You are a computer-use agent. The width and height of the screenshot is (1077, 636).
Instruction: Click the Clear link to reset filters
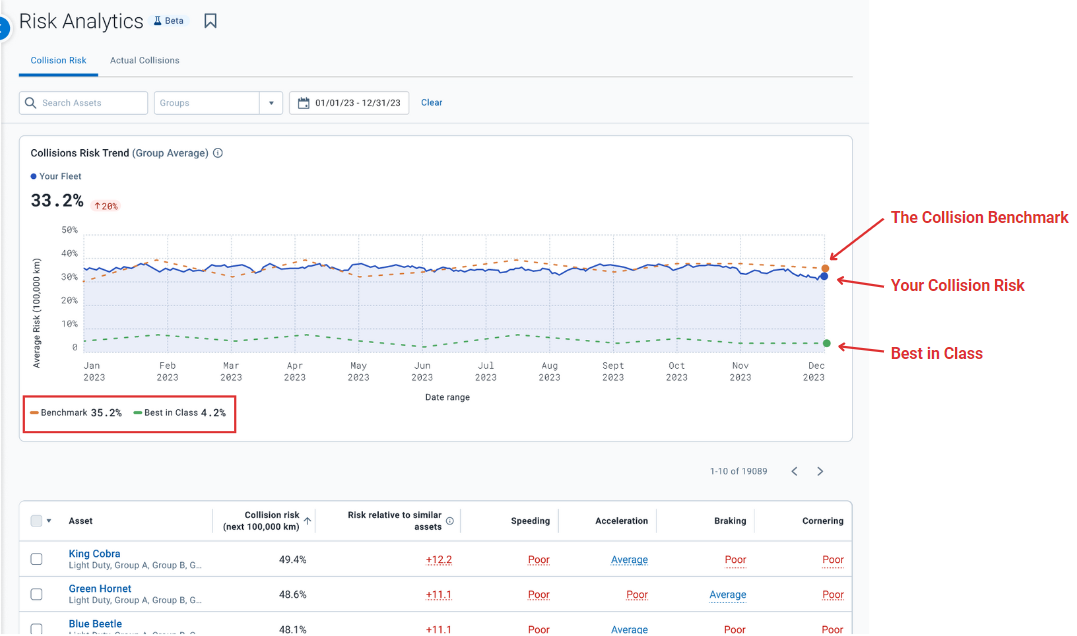tap(431, 102)
